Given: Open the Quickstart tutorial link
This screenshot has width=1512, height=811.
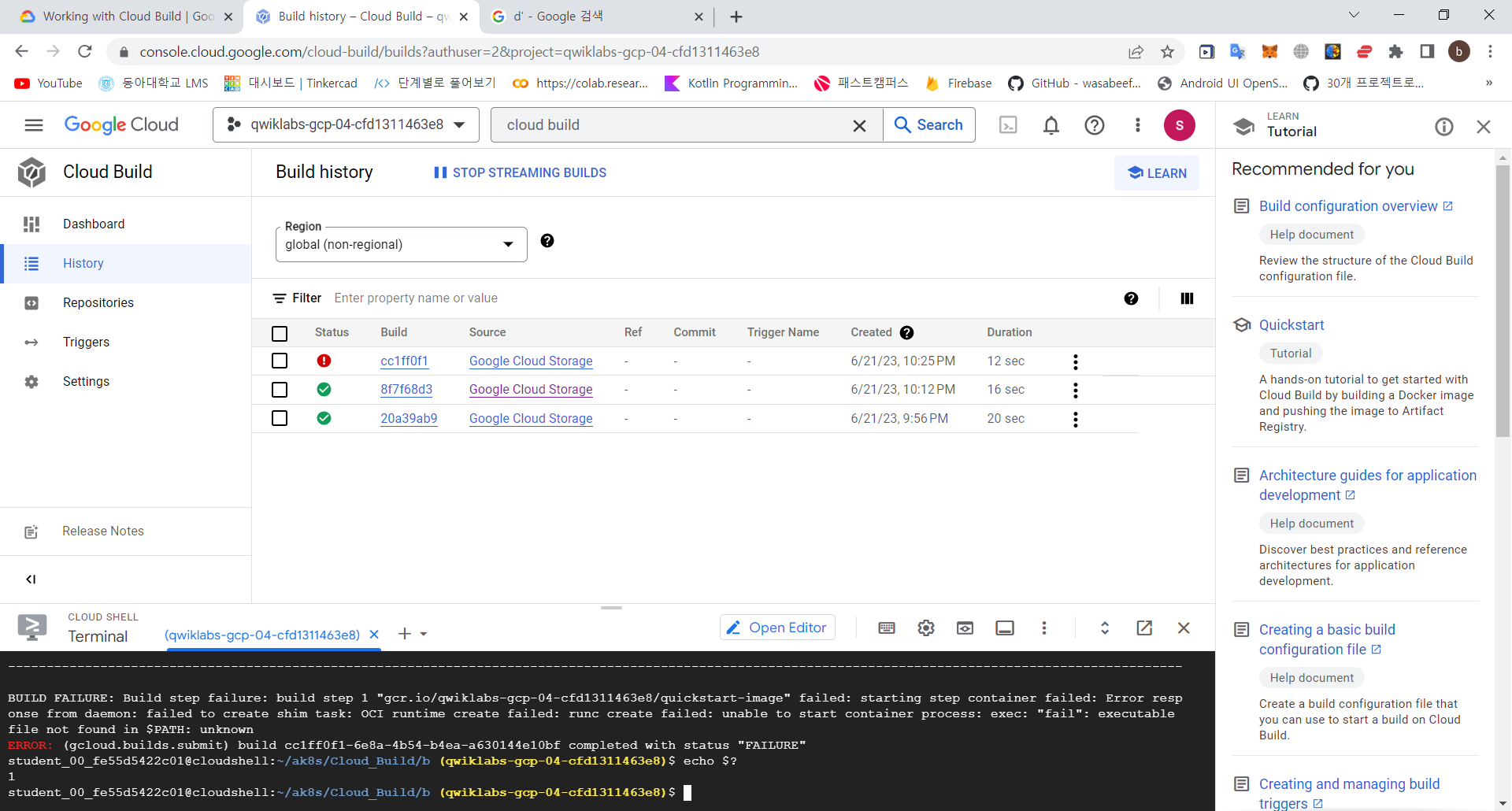Looking at the screenshot, I should [1291, 325].
